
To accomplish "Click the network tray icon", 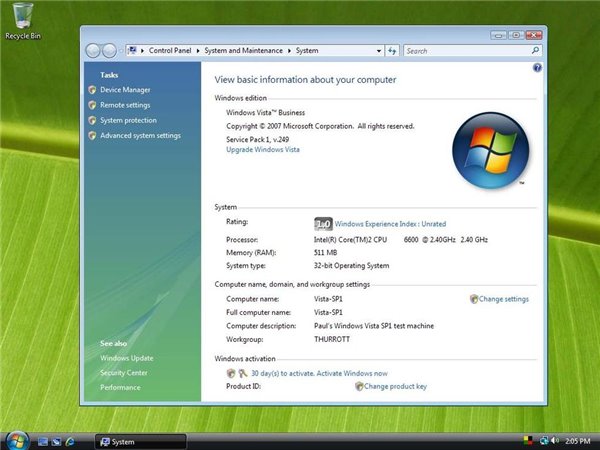I will click(544, 441).
